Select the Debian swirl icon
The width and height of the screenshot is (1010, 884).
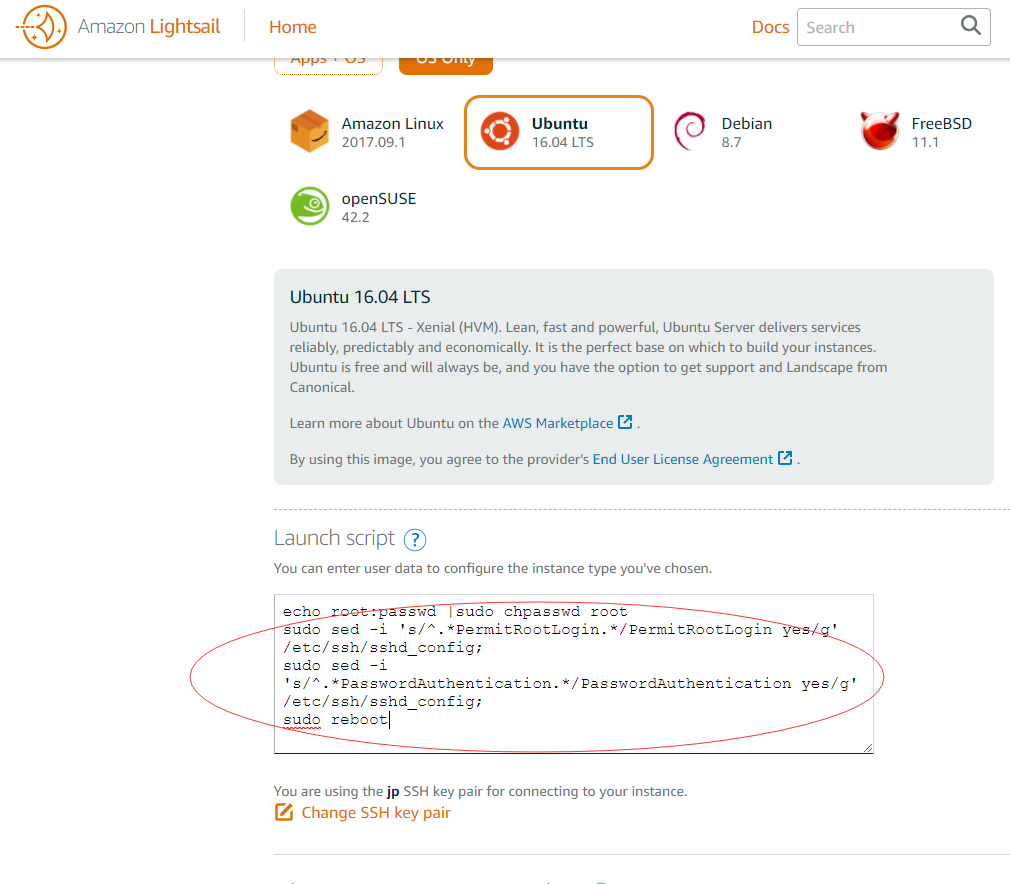[689, 131]
